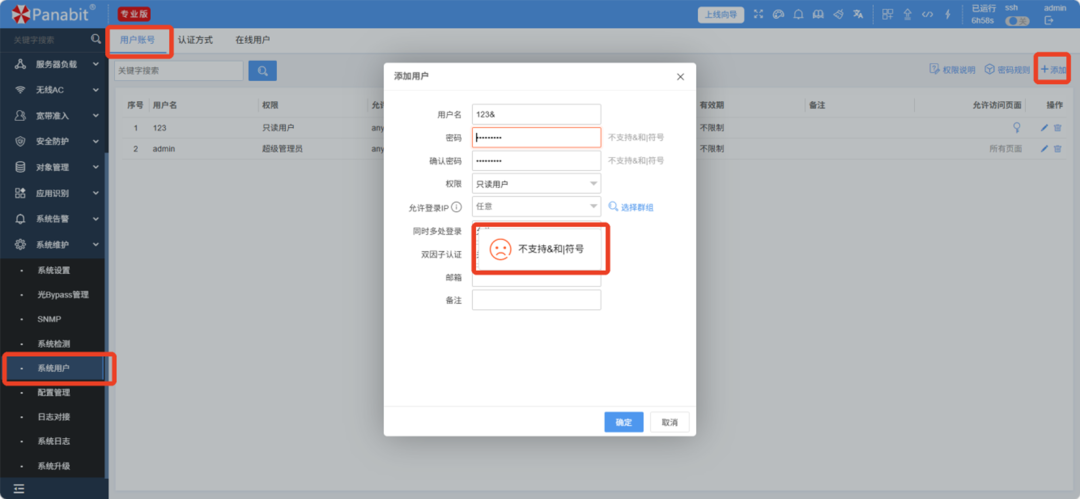Click the 密码 input field
Image resolution: width=1080 pixels, height=499 pixels.
tap(537, 138)
